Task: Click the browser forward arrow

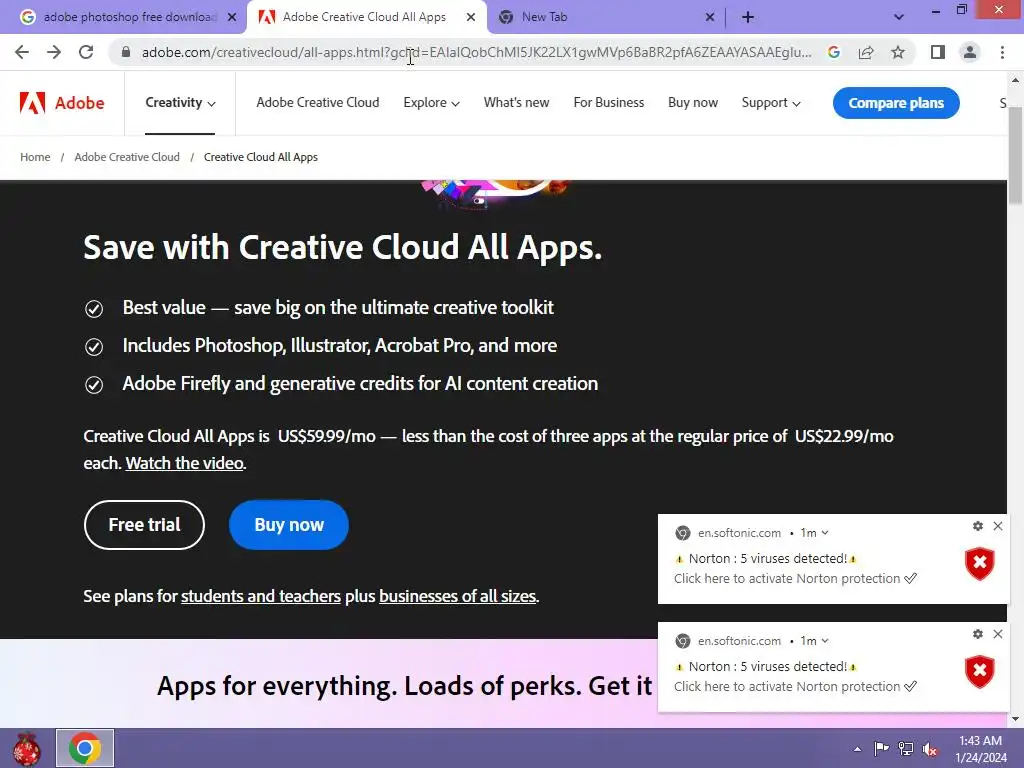Action: click(x=54, y=52)
